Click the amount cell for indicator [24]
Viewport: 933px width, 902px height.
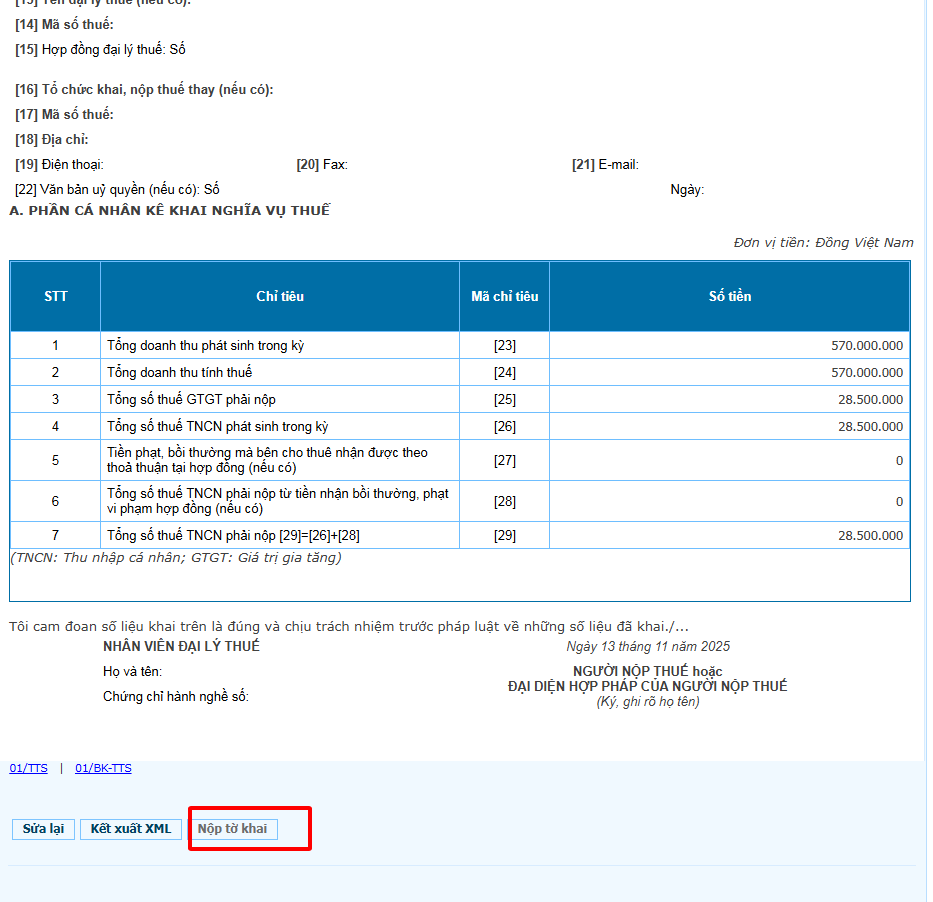pyautogui.click(x=866, y=373)
